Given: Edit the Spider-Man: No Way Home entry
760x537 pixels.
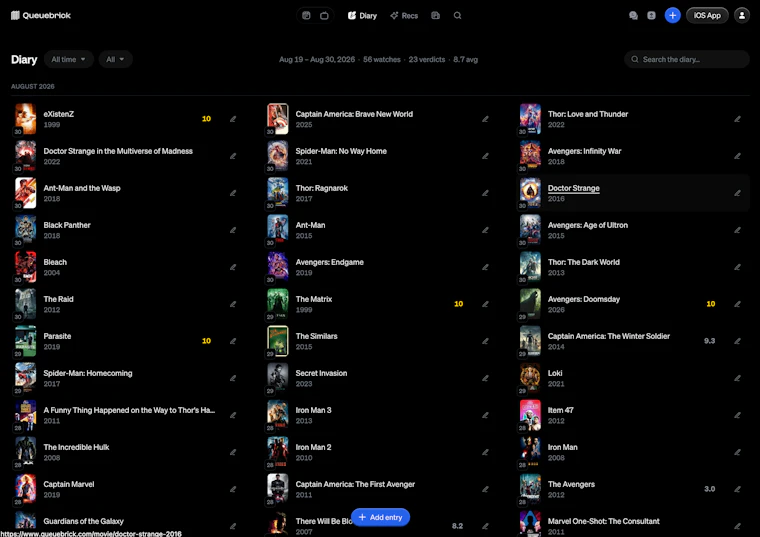Looking at the screenshot, I should pos(485,156).
